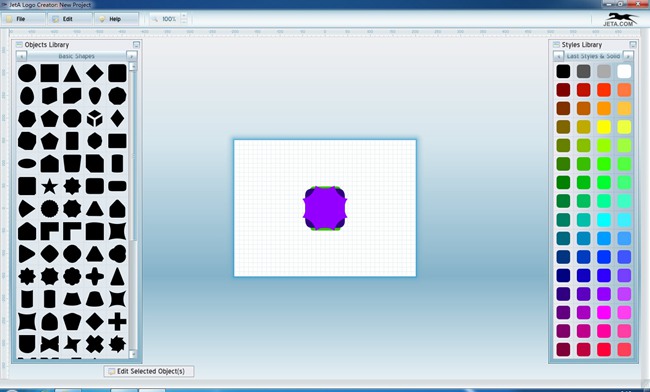Choose the X-shaped cross shape

coord(95,344)
